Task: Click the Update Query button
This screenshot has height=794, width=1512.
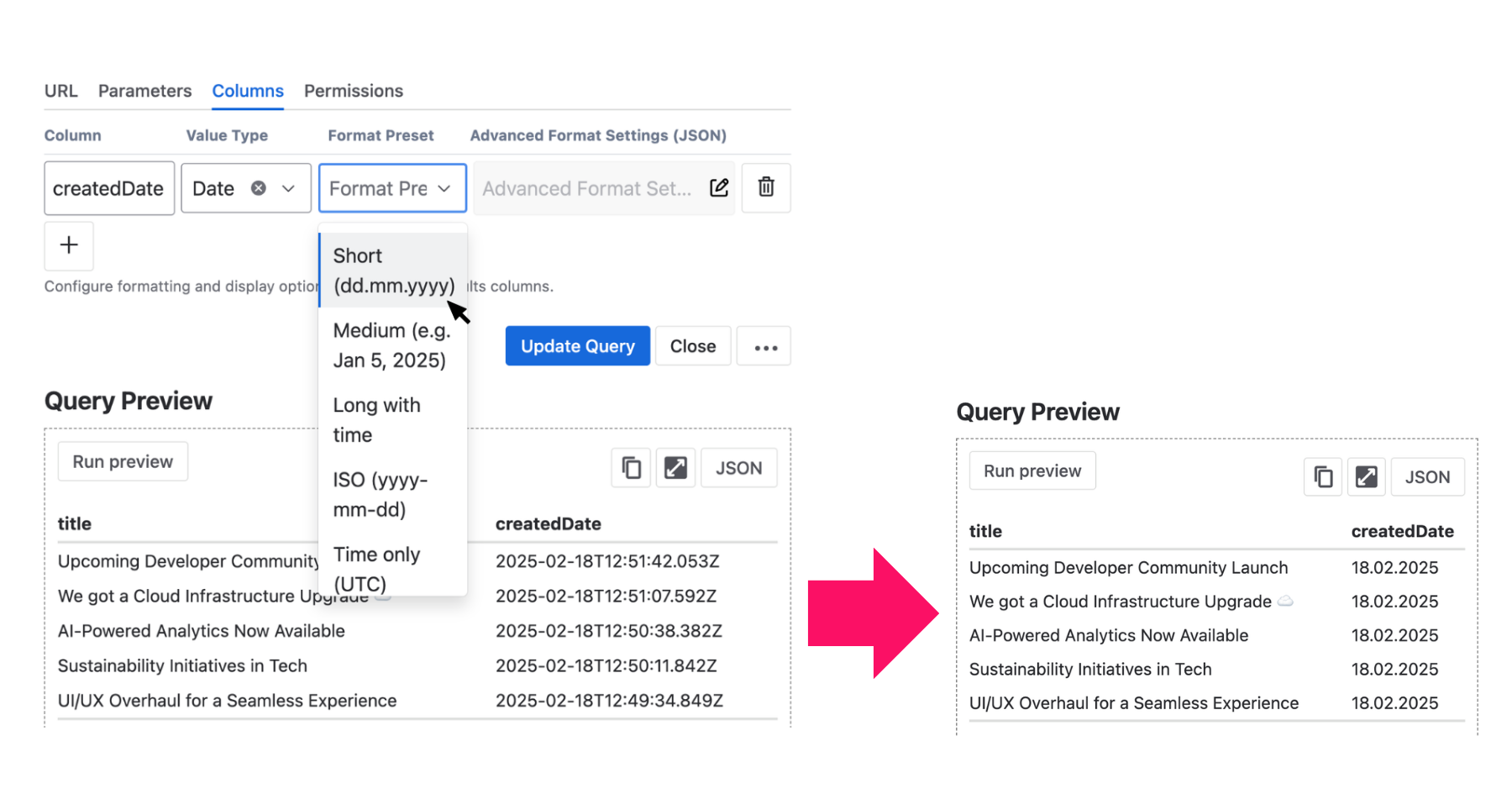Action: [577, 346]
